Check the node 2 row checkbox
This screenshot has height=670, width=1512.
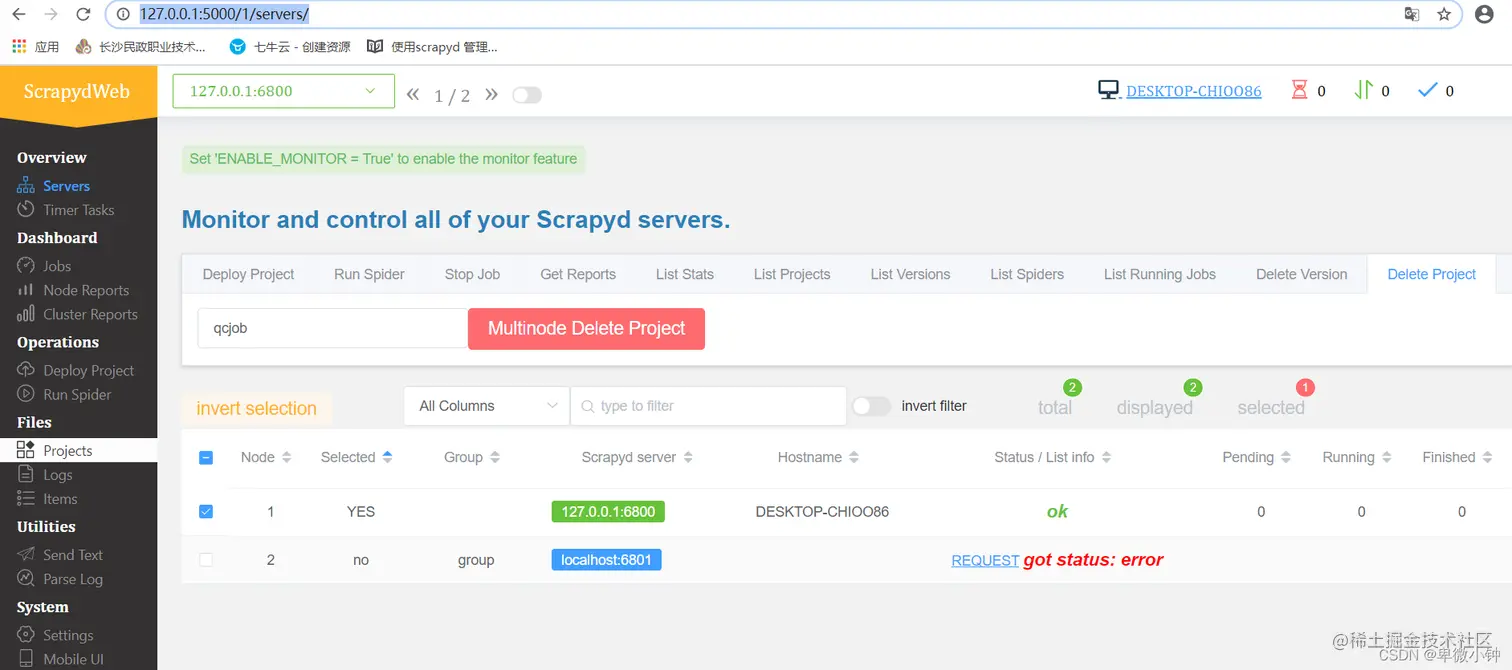tap(206, 560)
